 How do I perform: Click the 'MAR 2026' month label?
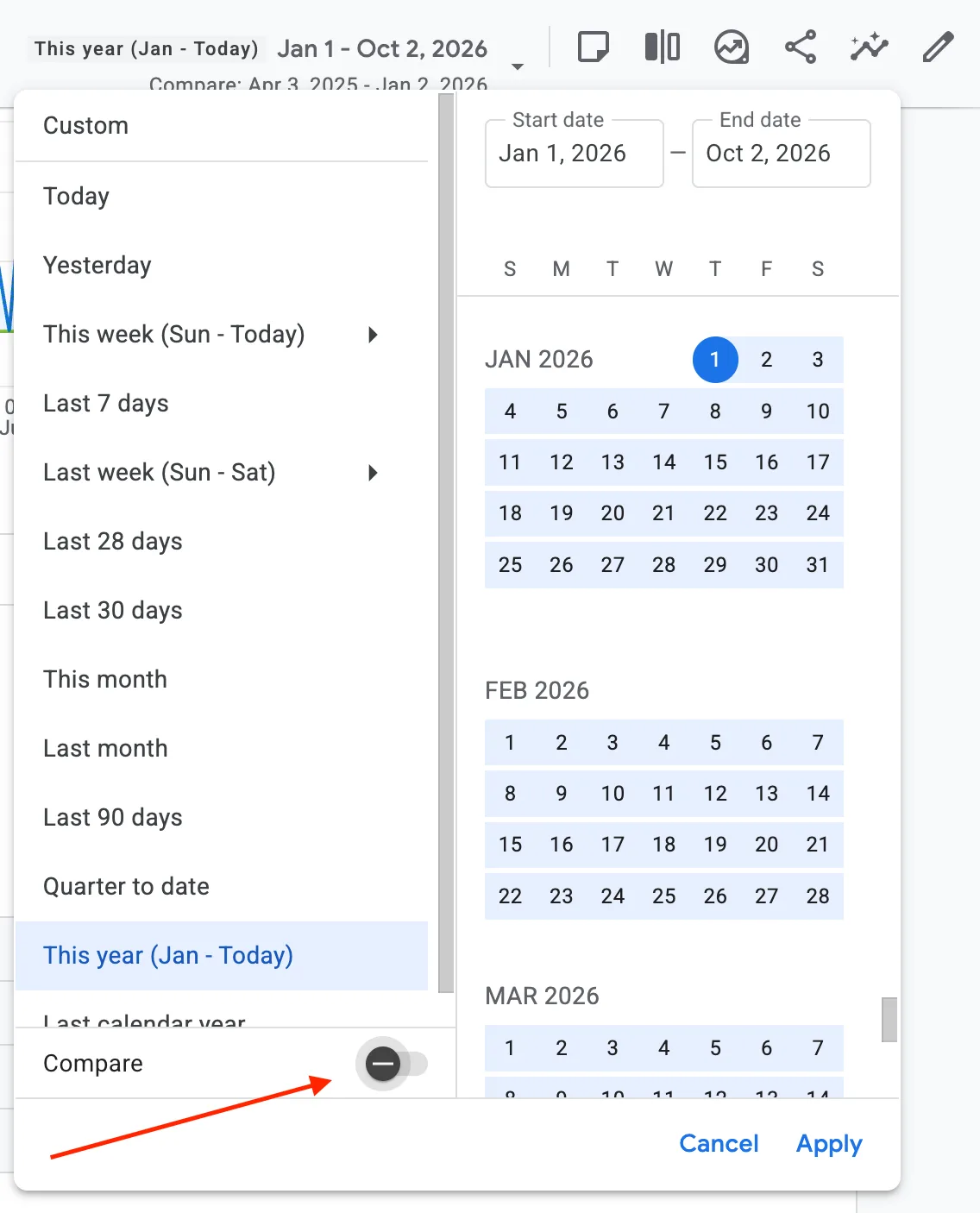point(543,996)
